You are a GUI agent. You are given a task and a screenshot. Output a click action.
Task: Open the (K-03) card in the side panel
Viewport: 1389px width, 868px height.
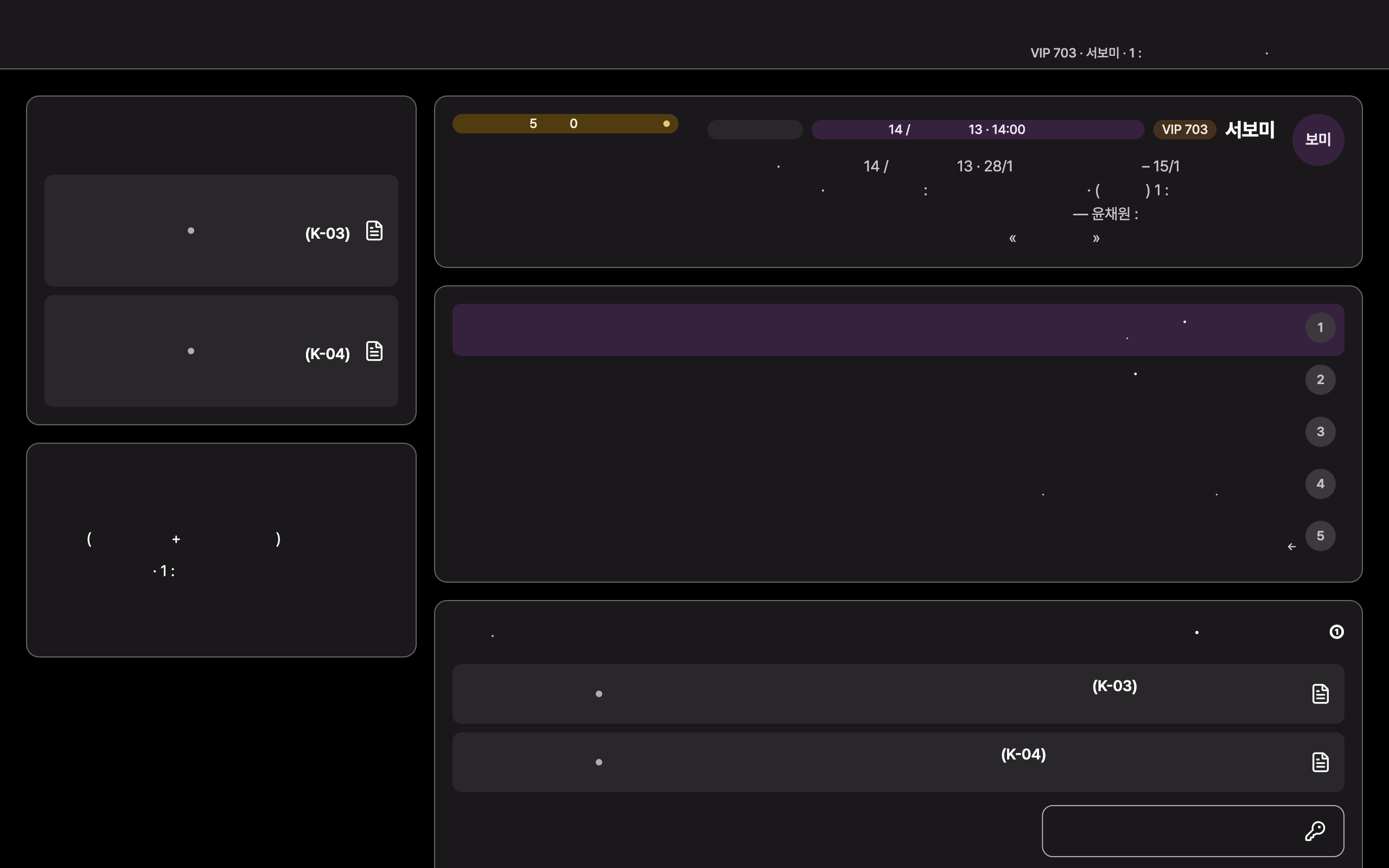coord(221,230)
